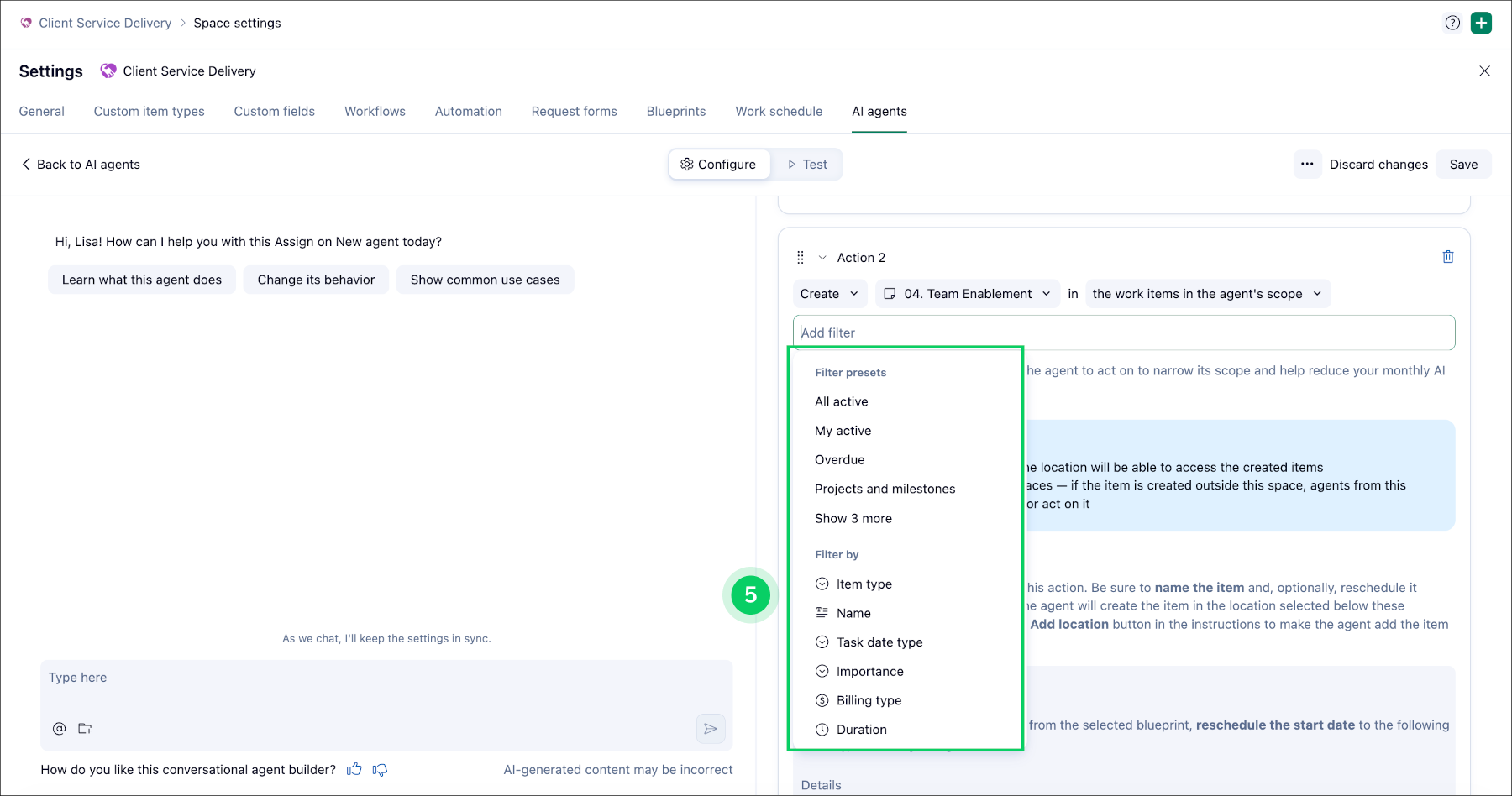Click Show common use cases
Screen dimensions: 1512x796
(486, 280)
